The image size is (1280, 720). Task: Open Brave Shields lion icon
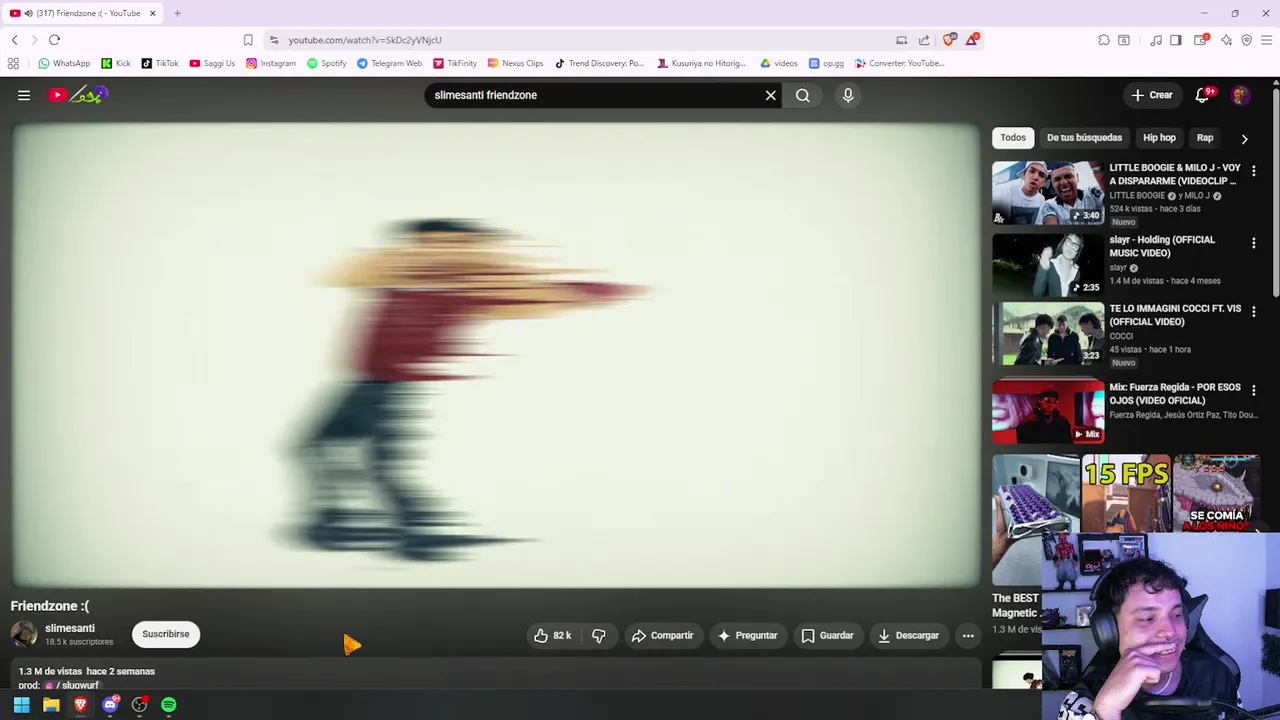click(x=950, y=40)
